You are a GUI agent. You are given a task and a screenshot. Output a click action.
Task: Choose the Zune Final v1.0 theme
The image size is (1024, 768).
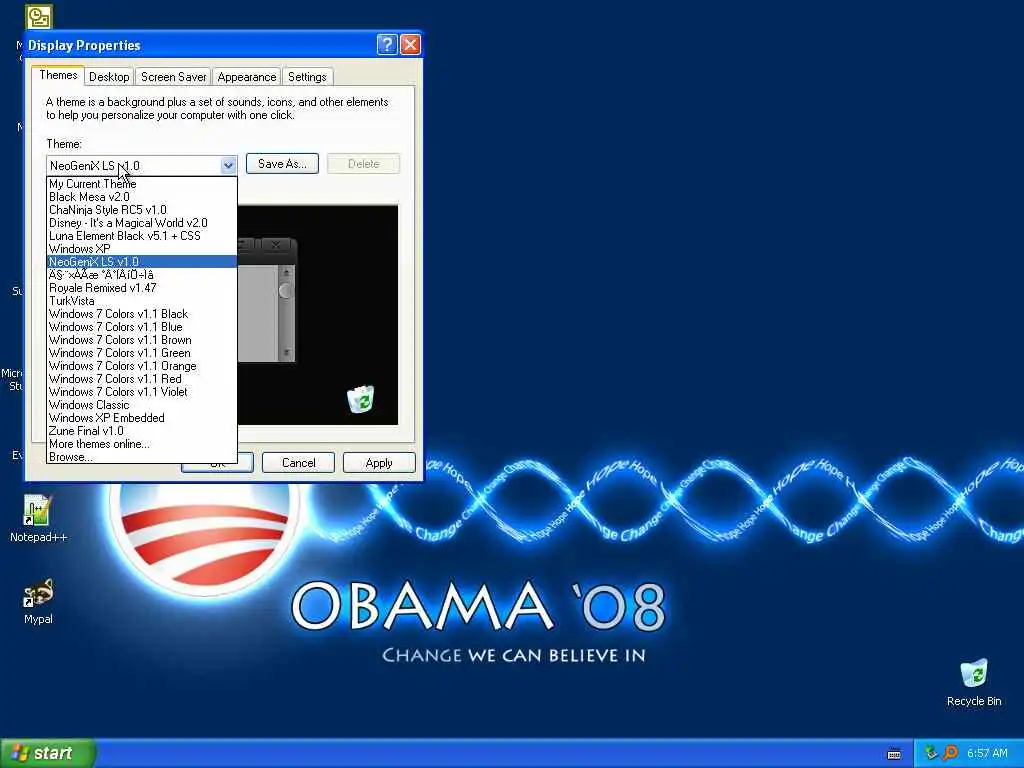click(142, 431)
